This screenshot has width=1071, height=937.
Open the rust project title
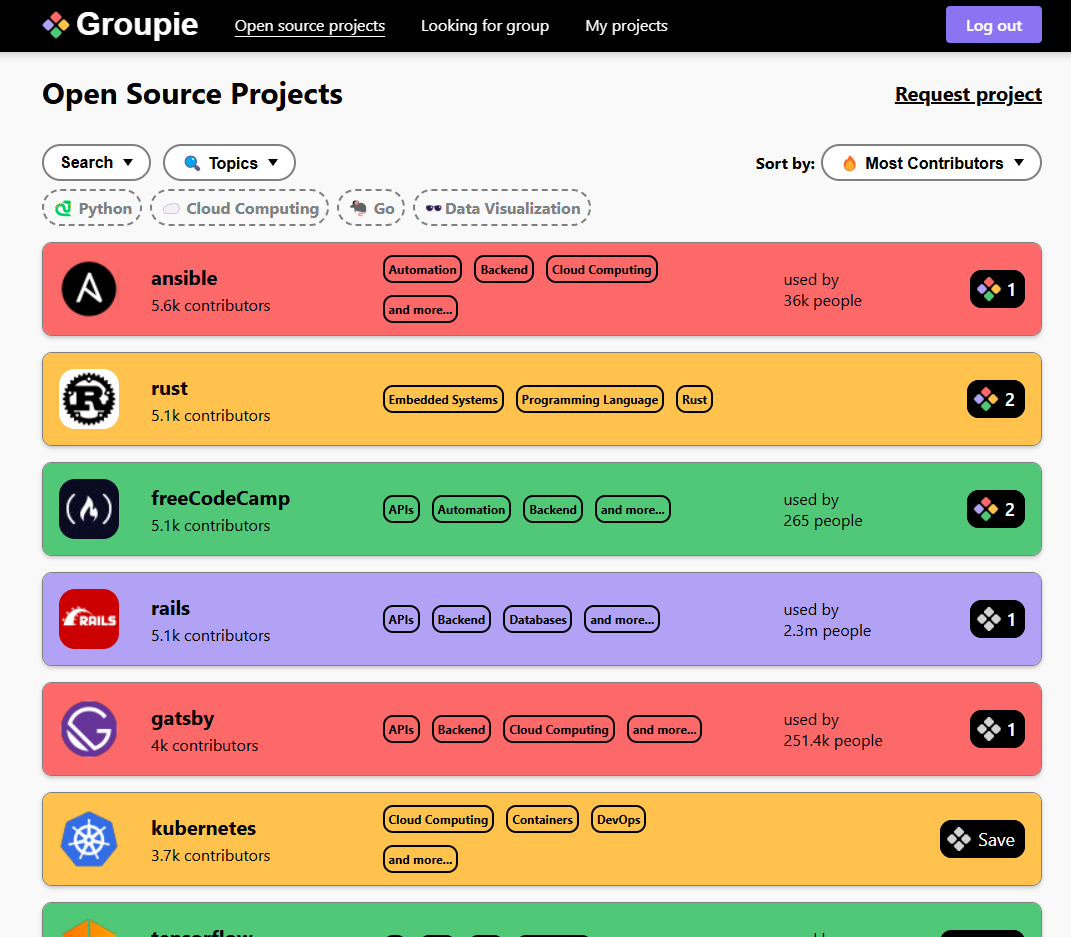click(169, 388)
